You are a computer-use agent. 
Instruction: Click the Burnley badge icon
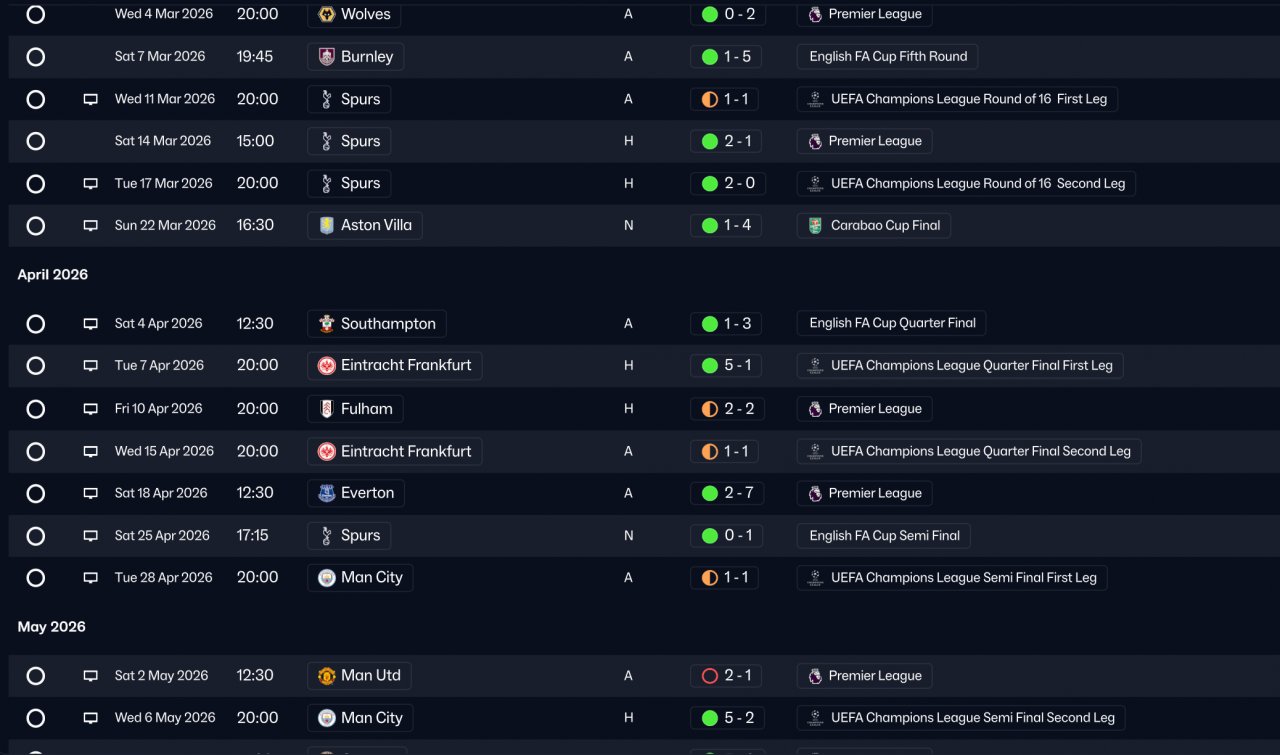click(326, 57)
